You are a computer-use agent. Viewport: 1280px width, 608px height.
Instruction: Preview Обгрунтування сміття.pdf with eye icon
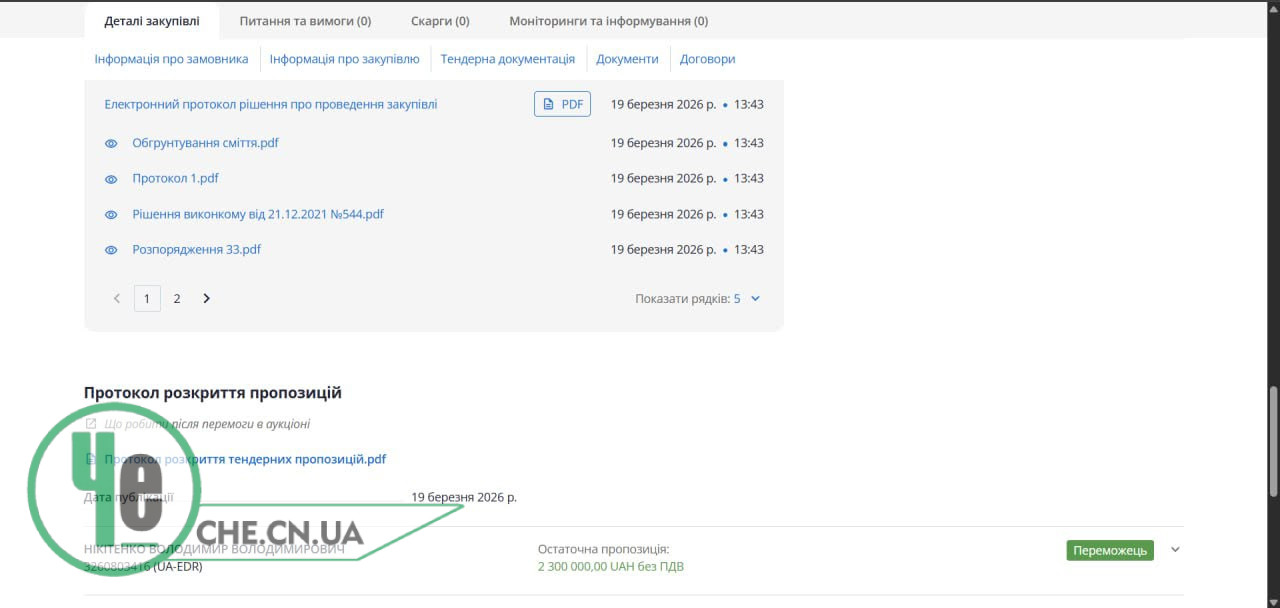112,143
